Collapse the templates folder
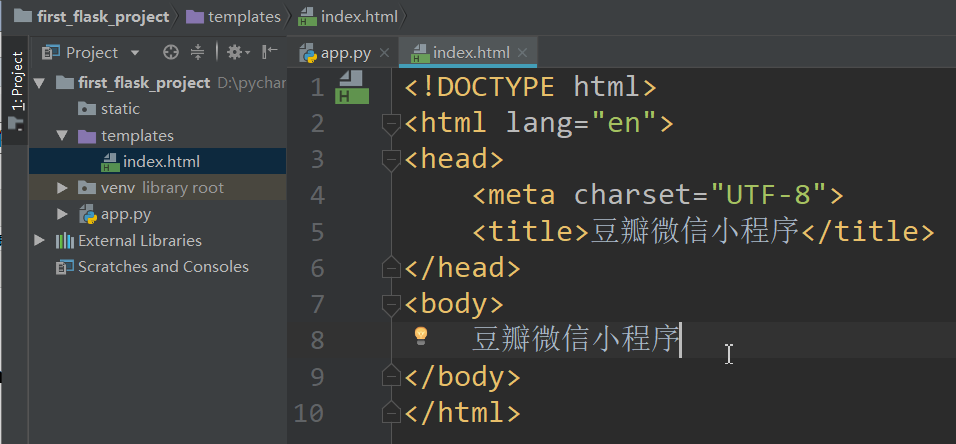The image size is (956, 444). tap(62, 136)
